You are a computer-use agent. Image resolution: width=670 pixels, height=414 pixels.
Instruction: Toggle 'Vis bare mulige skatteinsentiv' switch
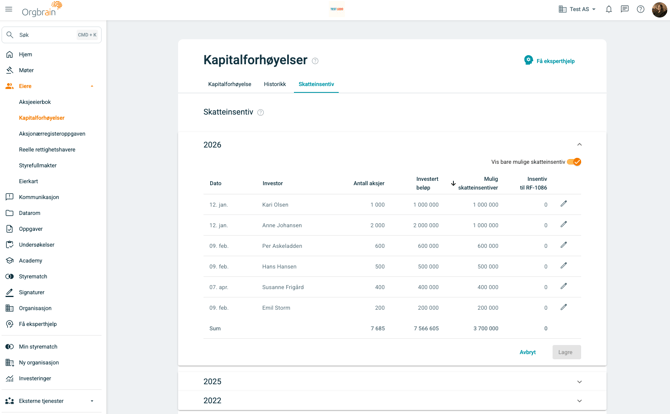(574, 162)
